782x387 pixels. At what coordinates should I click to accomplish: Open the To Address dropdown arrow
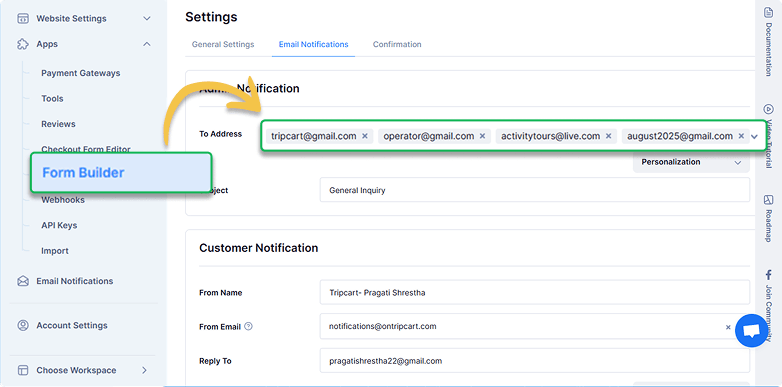pos(755,137)
